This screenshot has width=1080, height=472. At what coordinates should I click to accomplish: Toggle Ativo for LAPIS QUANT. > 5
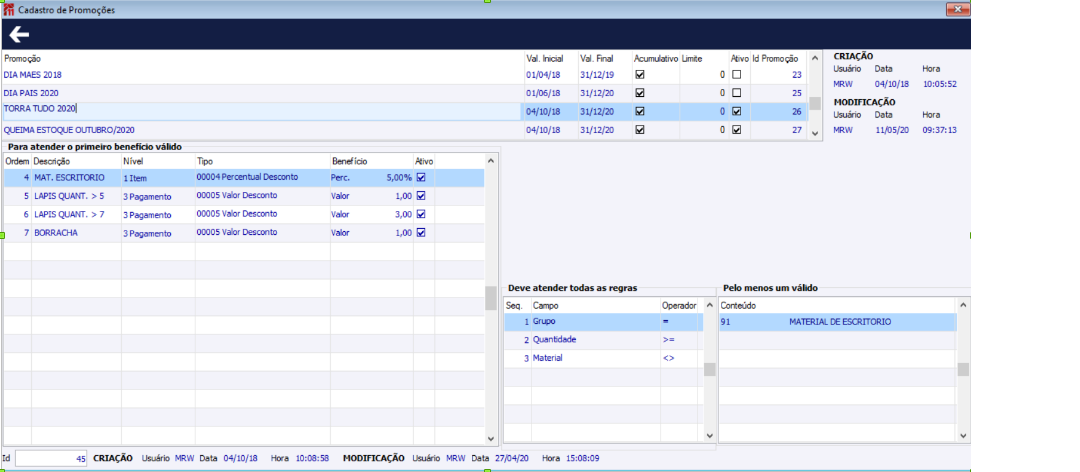tap(422, 196)
